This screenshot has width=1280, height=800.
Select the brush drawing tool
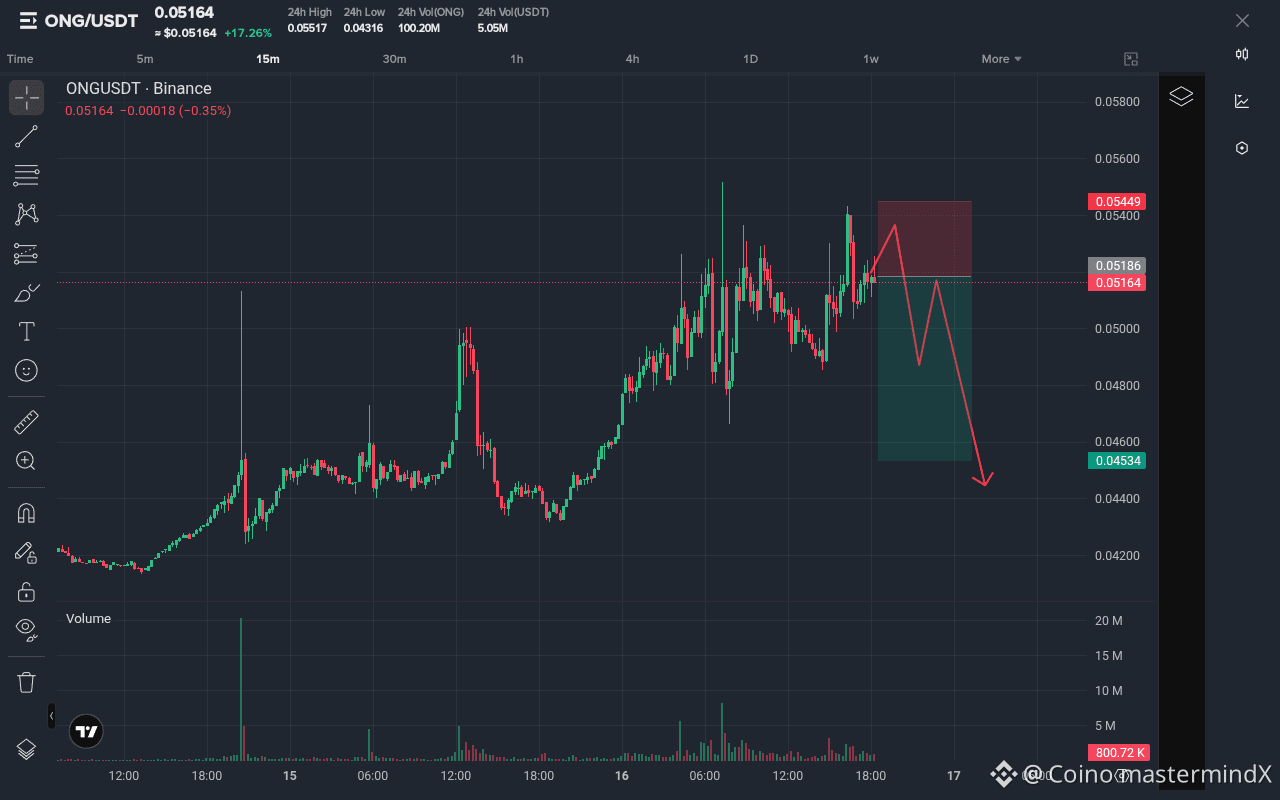click(27, 293)
